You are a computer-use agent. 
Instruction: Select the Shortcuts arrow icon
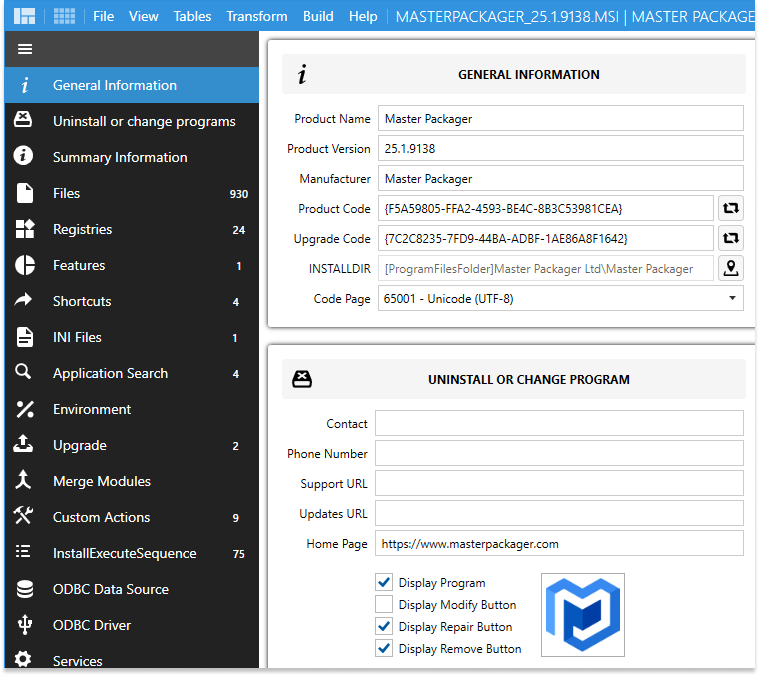click(25, 301)
